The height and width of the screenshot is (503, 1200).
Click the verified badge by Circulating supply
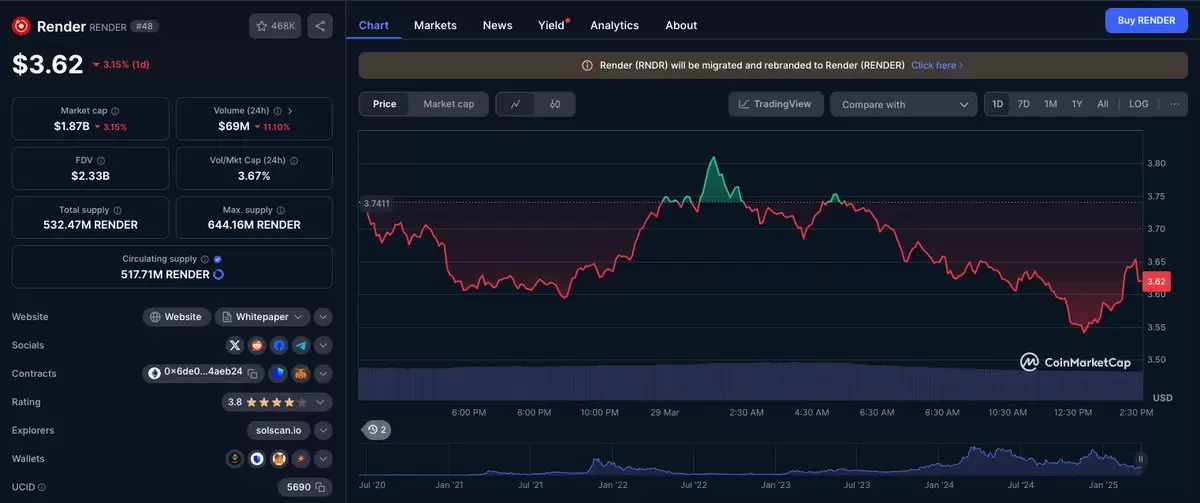point(218,259)
